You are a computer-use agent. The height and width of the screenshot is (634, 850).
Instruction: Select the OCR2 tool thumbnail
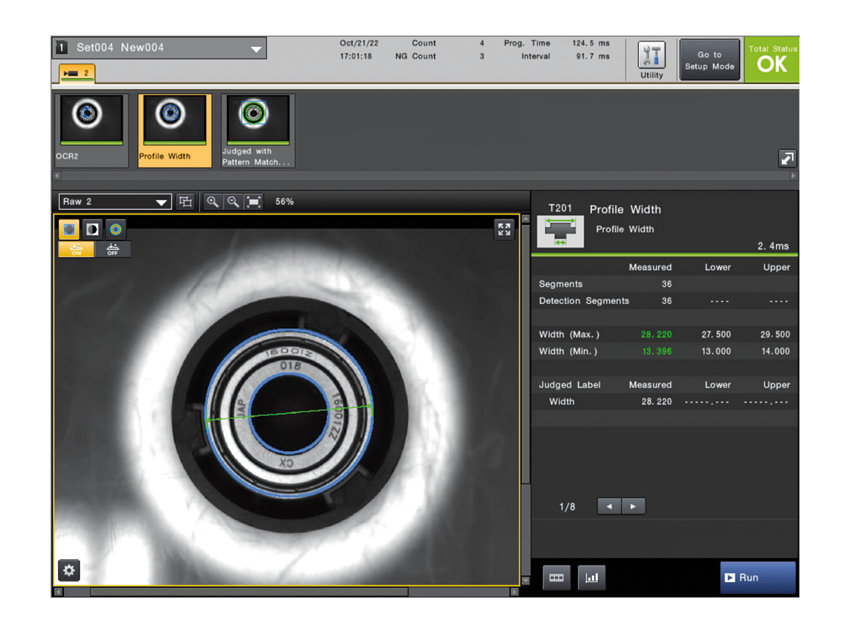pos(91,130)
